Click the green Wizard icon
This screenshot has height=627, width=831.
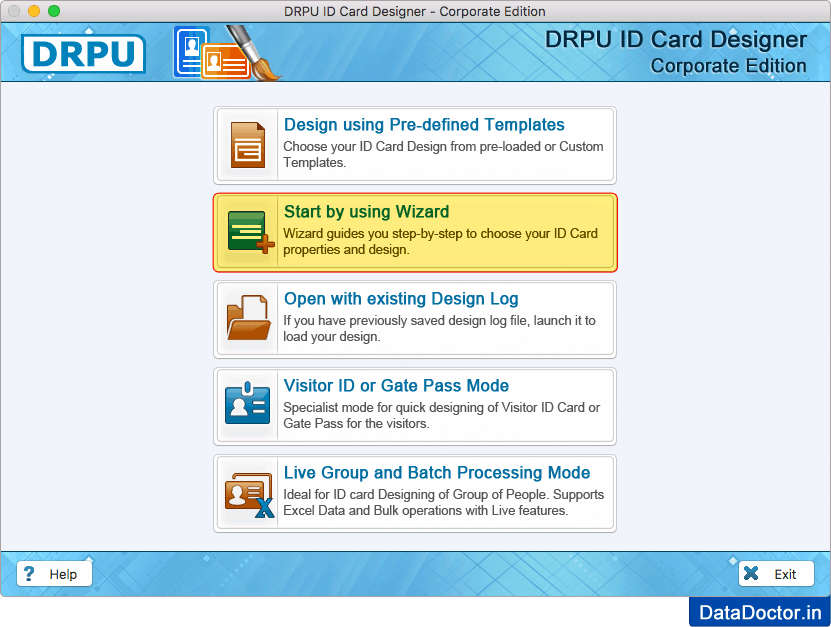(251, 232)
